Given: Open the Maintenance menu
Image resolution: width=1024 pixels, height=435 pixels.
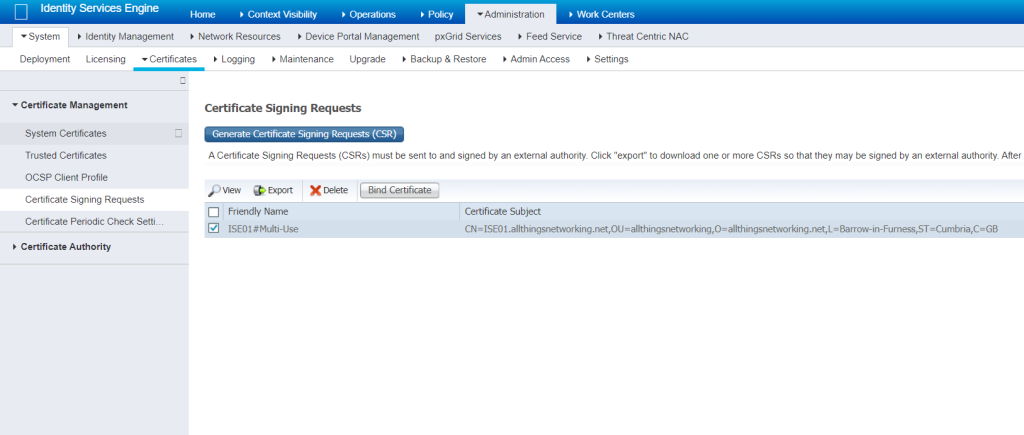Looking at the screenshot, I should click(x=302, y=59).
